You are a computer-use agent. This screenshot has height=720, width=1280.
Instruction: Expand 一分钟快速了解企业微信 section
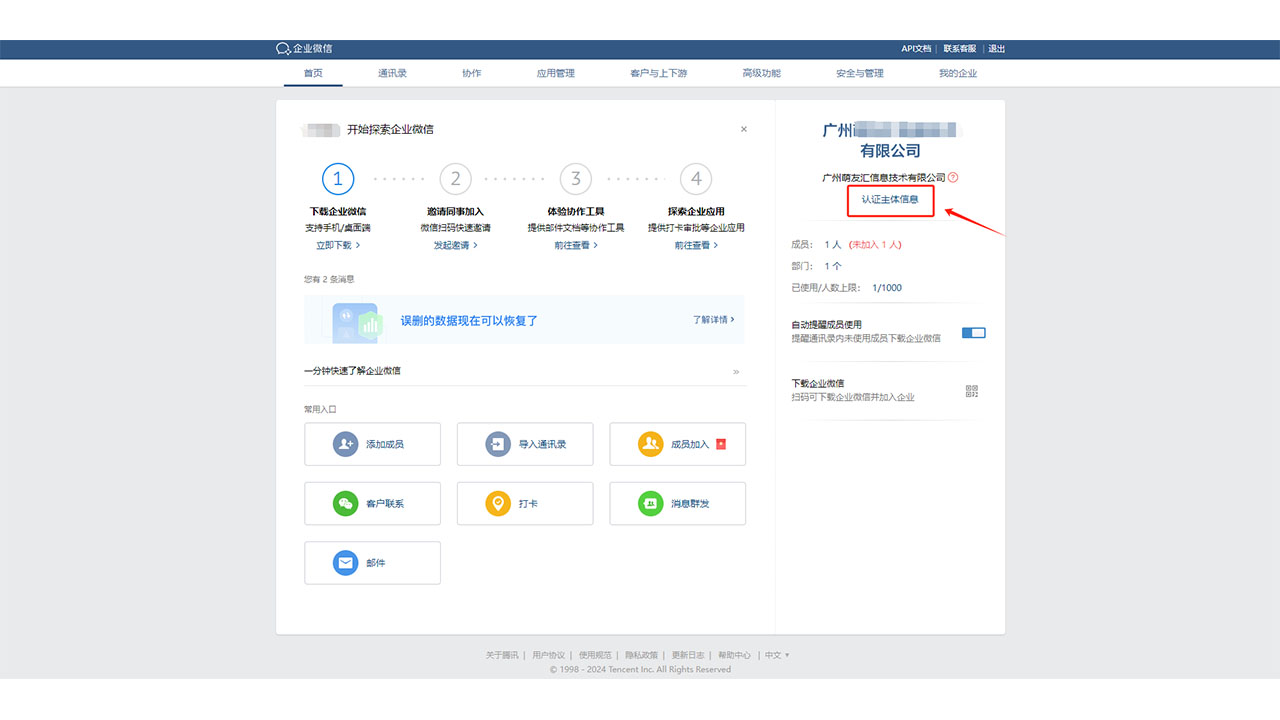point(736,372)
